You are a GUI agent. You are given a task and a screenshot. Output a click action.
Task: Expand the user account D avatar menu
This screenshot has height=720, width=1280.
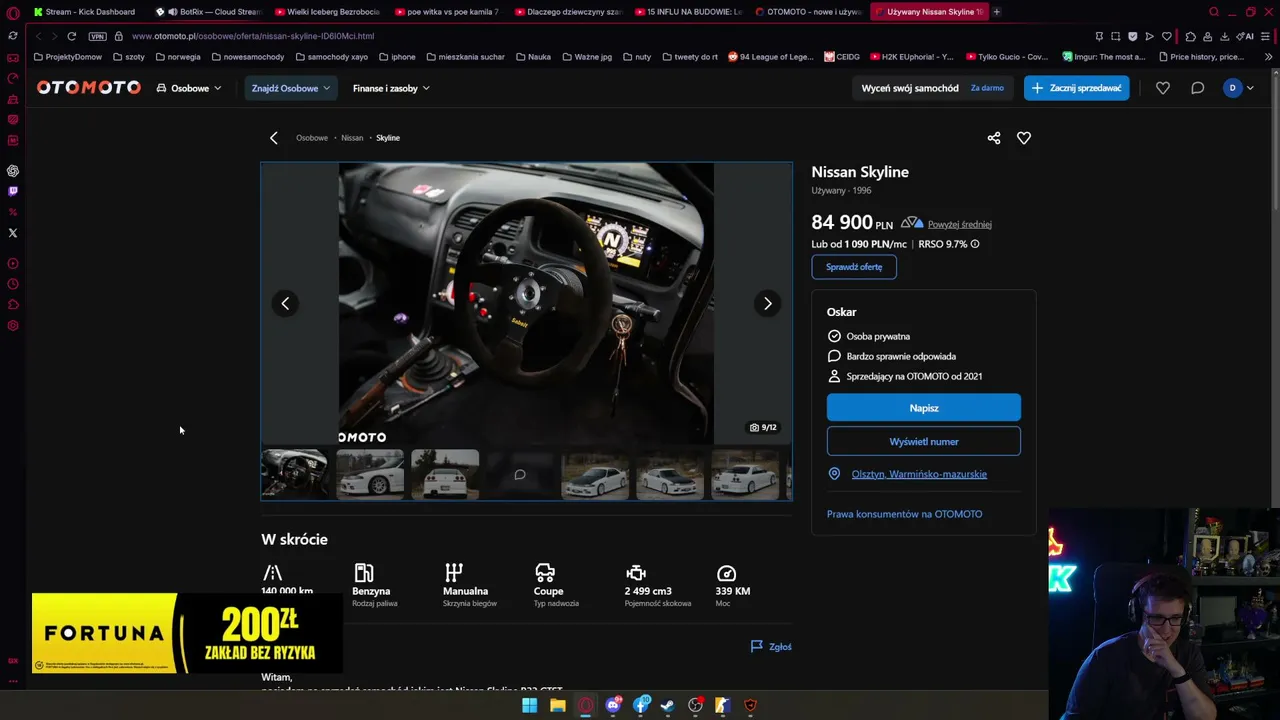pos(1238,88)
